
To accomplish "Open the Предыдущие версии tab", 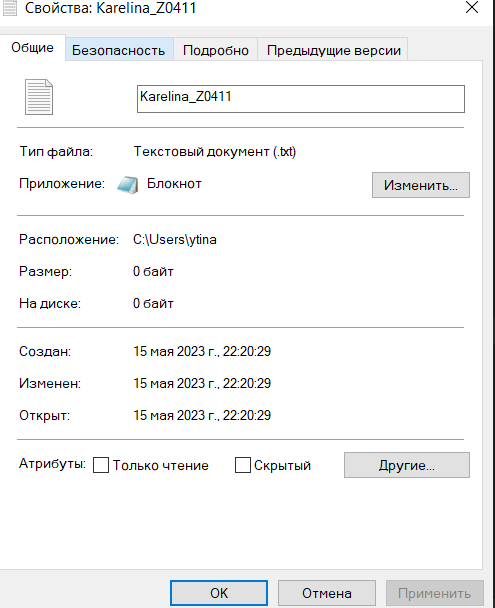I will click(333, 50).
